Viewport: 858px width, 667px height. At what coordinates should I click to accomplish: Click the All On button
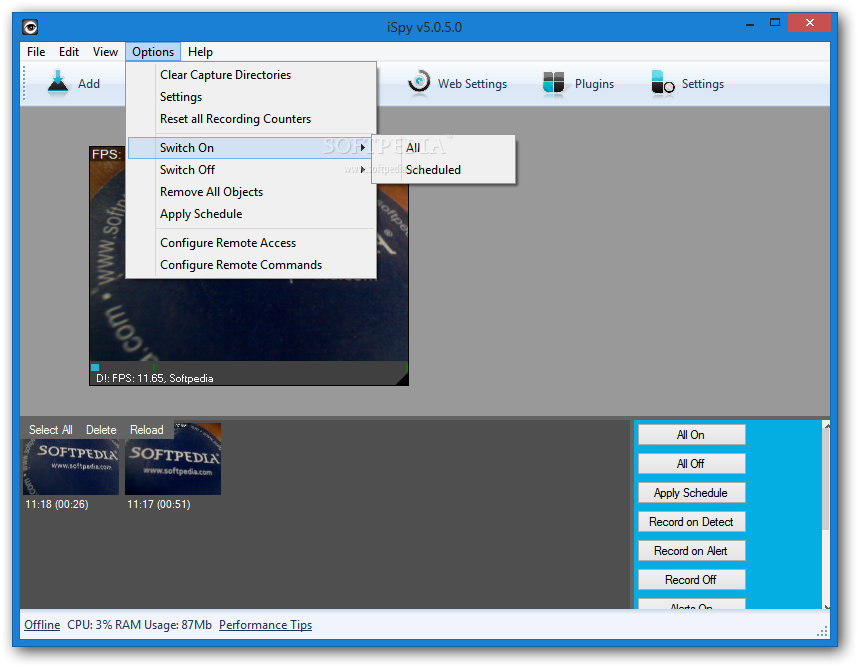tap(691, 435)
